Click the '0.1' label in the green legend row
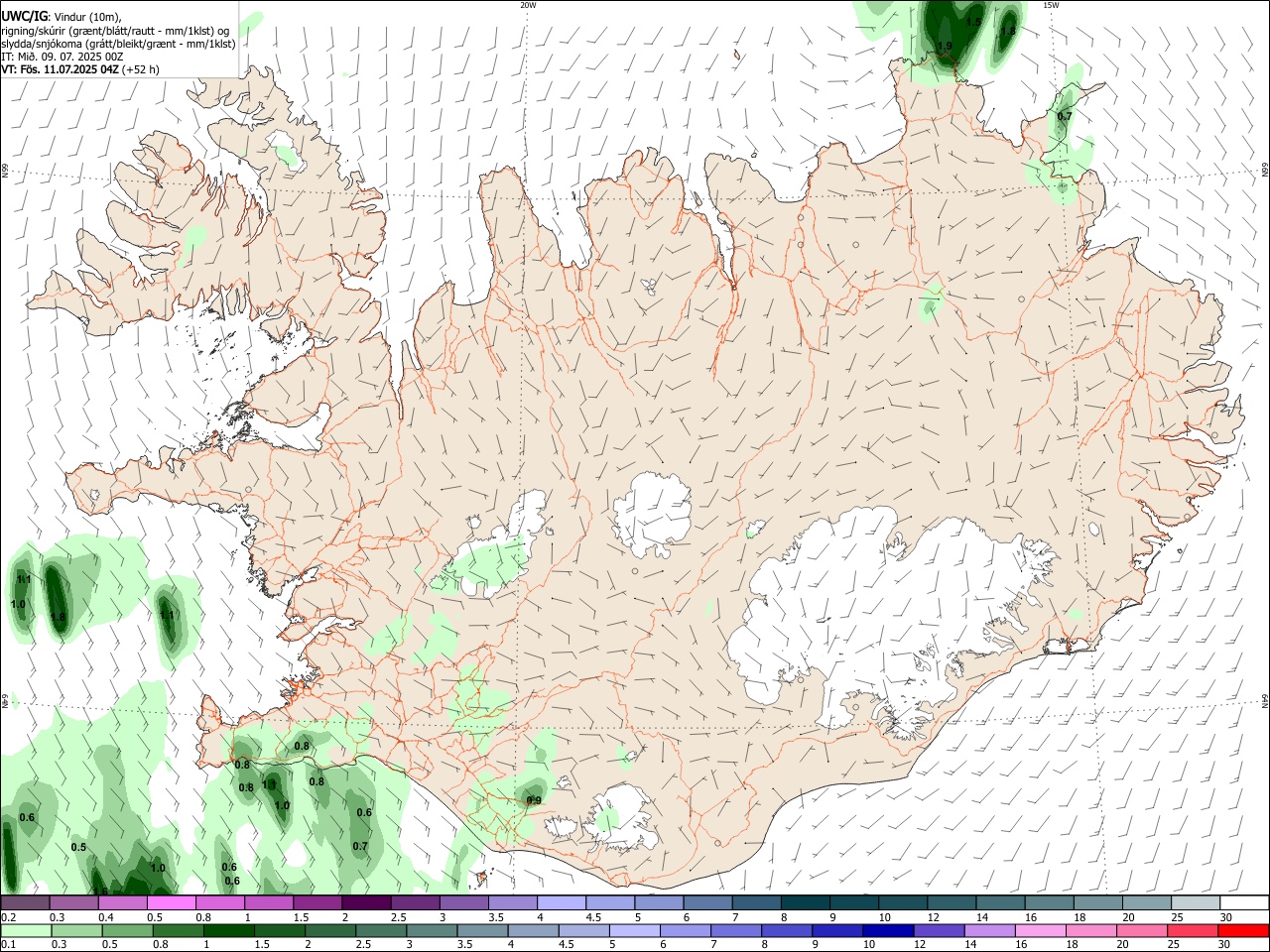The width and height of the screenshot is (1270, 952). [8, 944]
